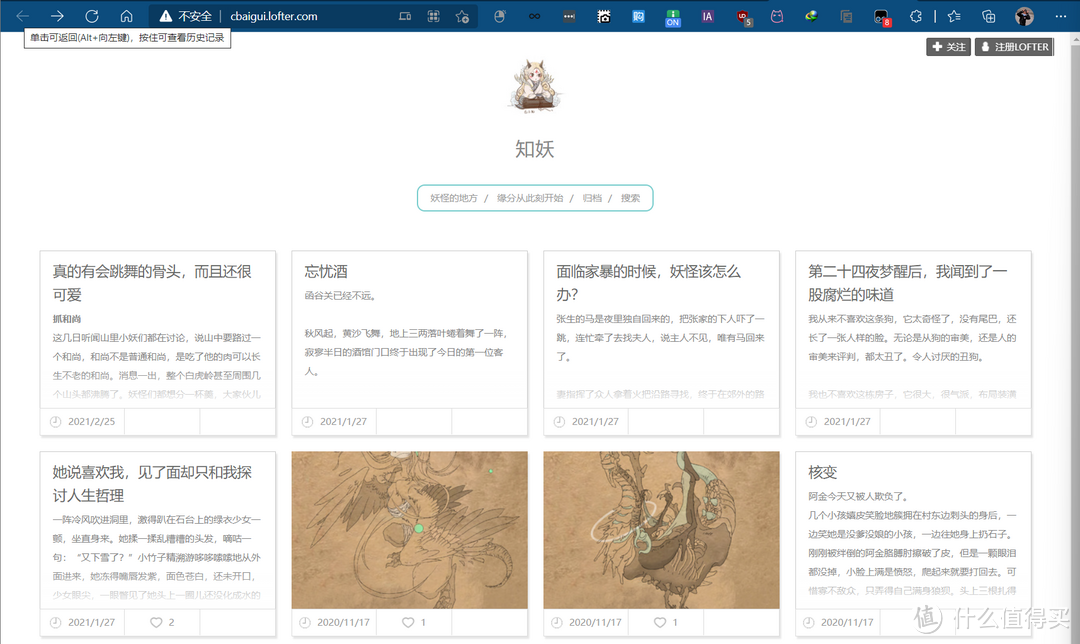Click the purple IA extension icon
The height and width of the screenshot is (644, 1080).
707,16
